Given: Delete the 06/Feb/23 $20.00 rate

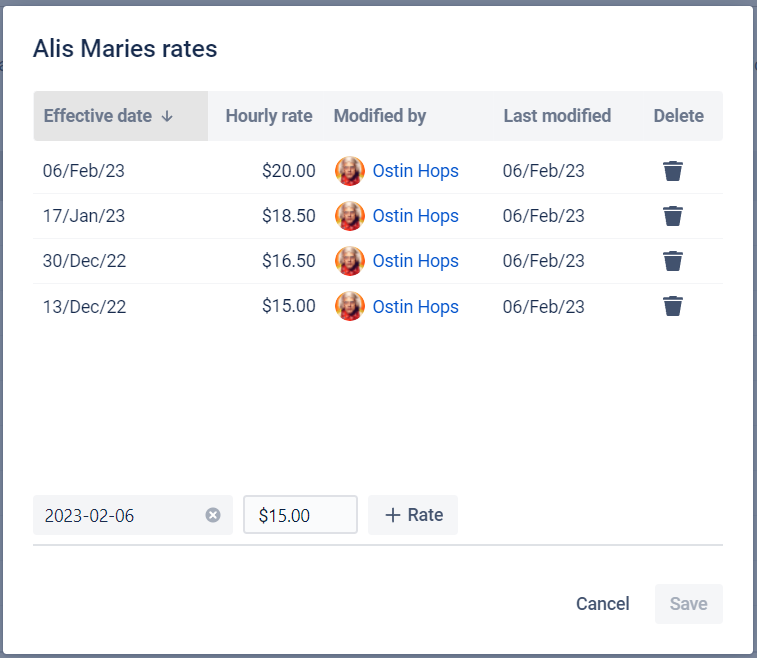Looking at the screenshot, I should point(673,171).
